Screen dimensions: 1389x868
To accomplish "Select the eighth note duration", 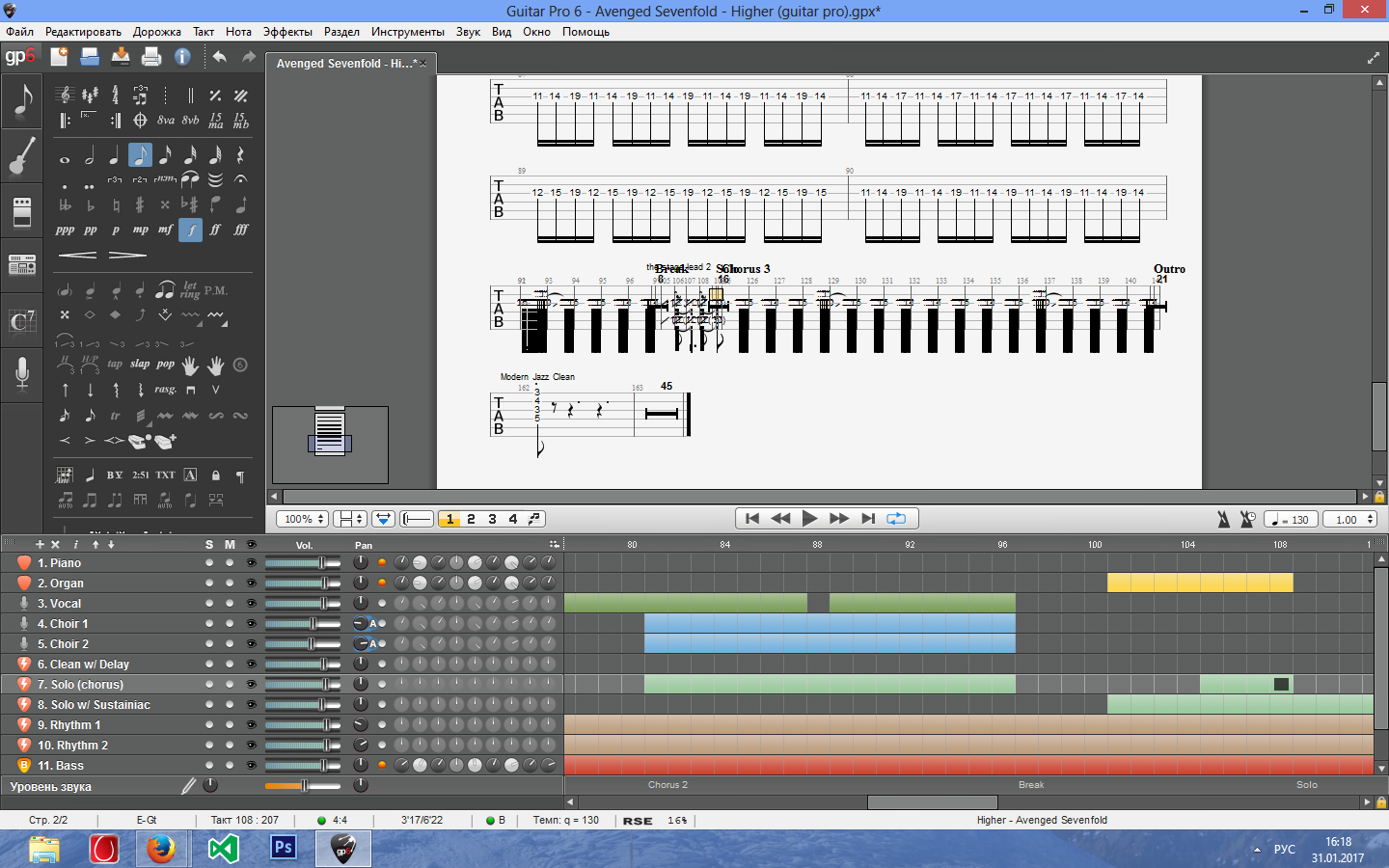I will pyautogui.click(x=140, y=155).
